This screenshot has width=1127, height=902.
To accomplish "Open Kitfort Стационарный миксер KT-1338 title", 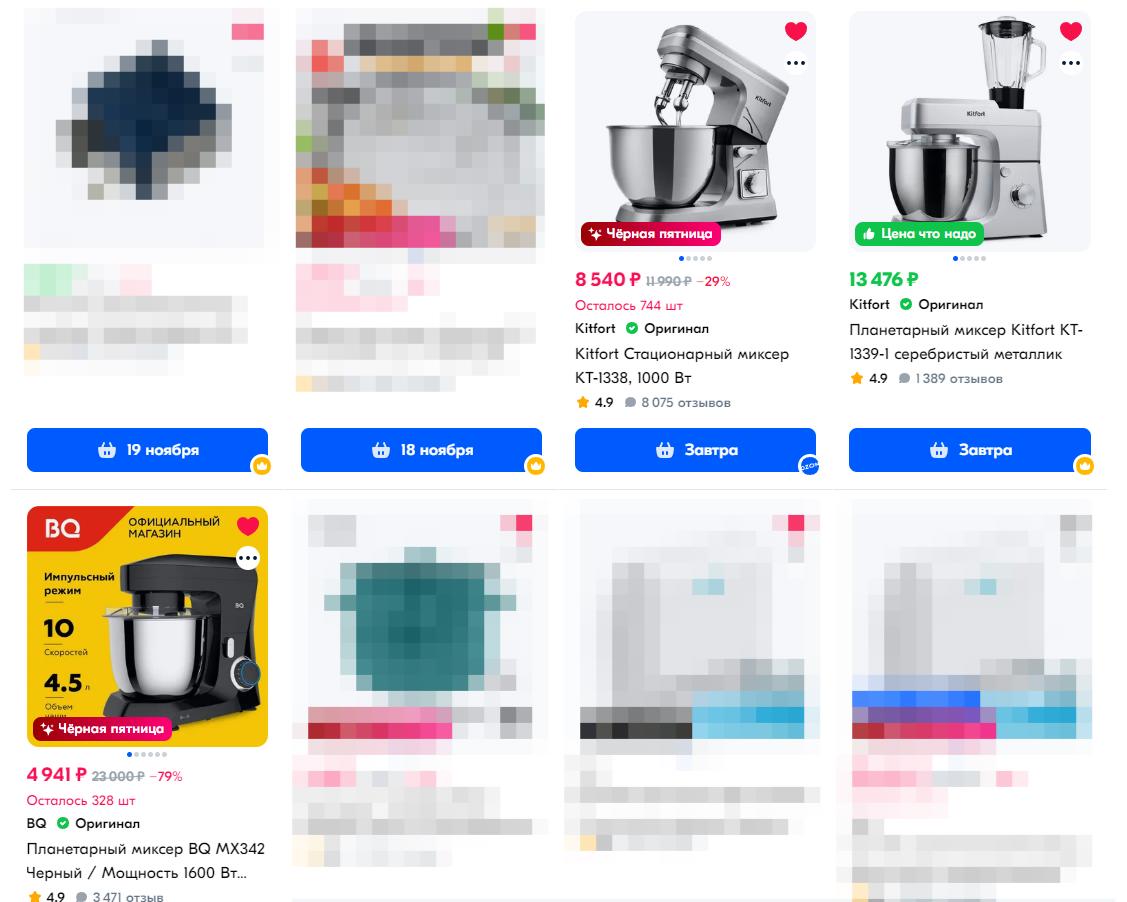I will (682, 366).
